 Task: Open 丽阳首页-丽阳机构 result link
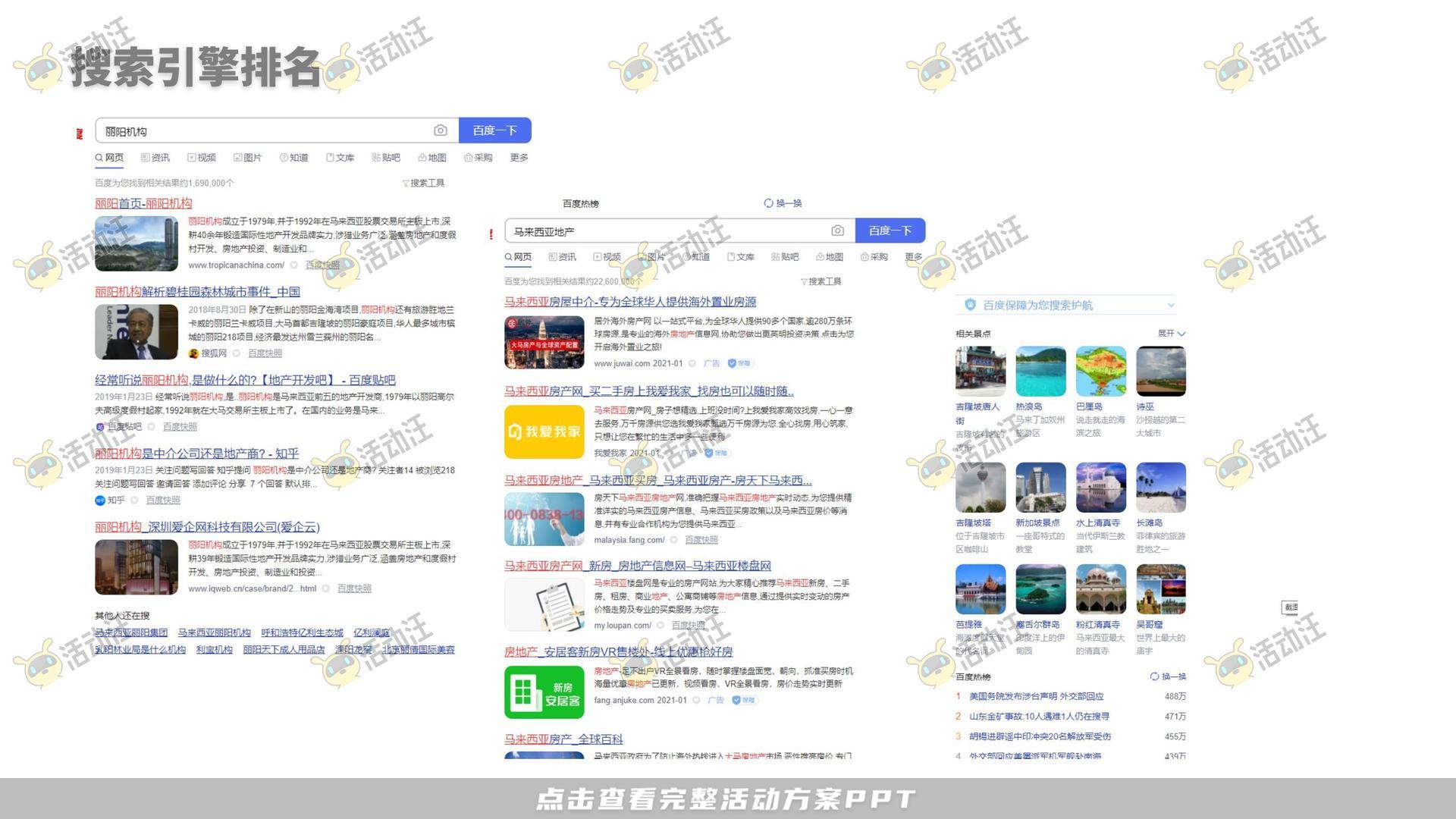click(143, 203)
